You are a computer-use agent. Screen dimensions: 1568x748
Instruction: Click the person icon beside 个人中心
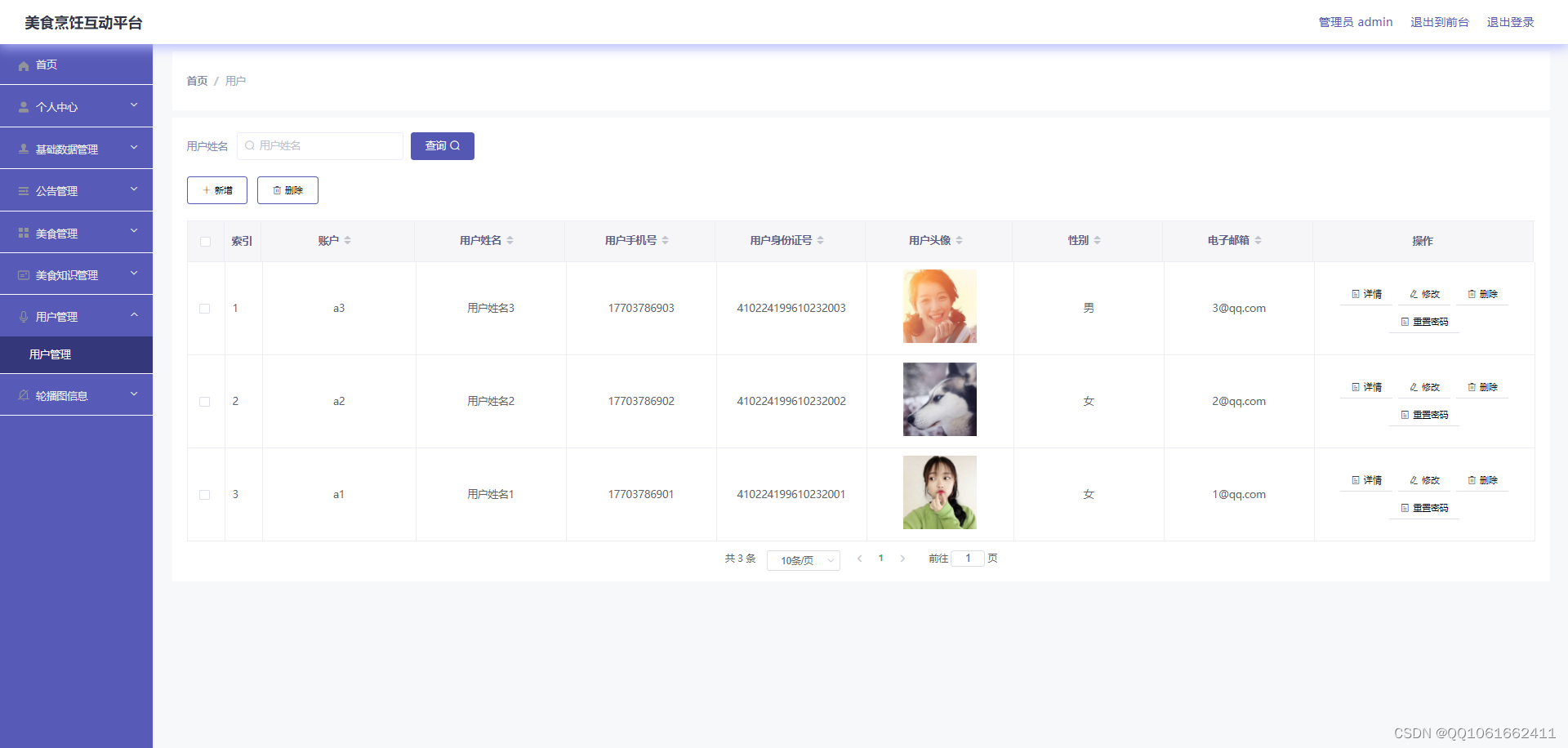pos(23,106)
